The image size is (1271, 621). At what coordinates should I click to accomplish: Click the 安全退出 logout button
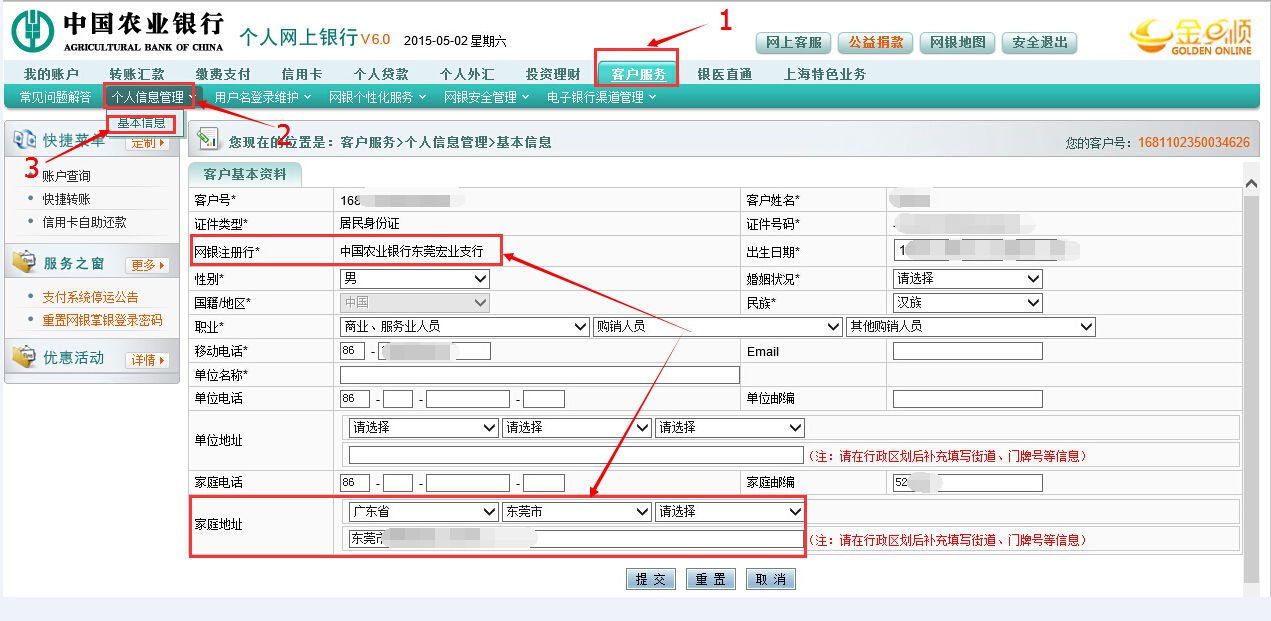coord(1039,43)
